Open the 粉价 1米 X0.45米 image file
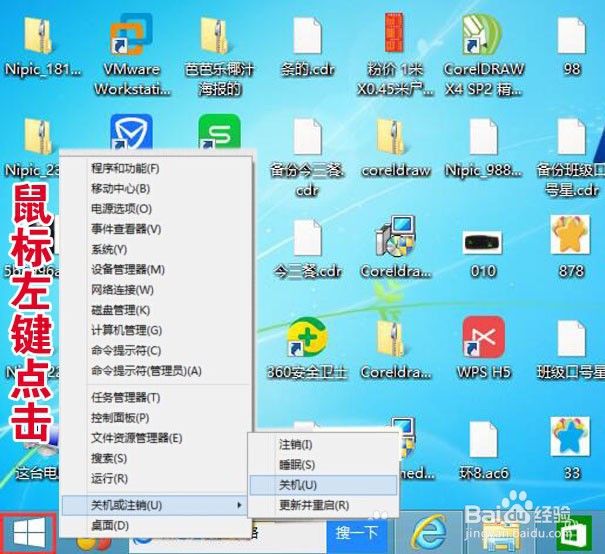Image resolution: width=605 pixels, height=554 pixels. pos(394,33)
